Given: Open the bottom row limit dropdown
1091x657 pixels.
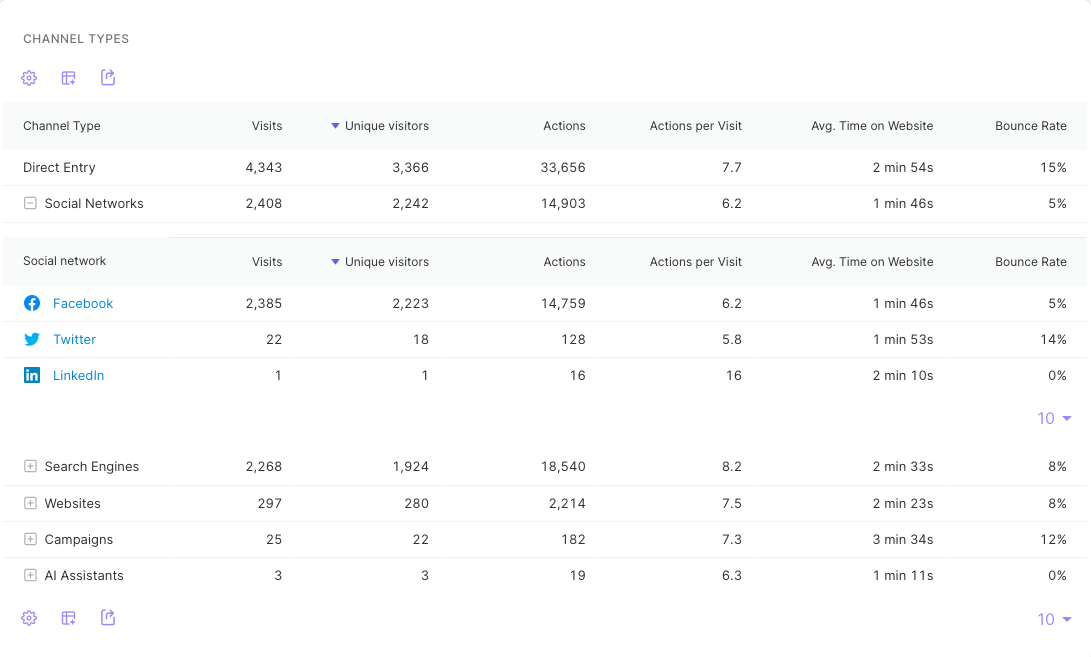Looking at the screenshot, I should tap(1054, 619).
